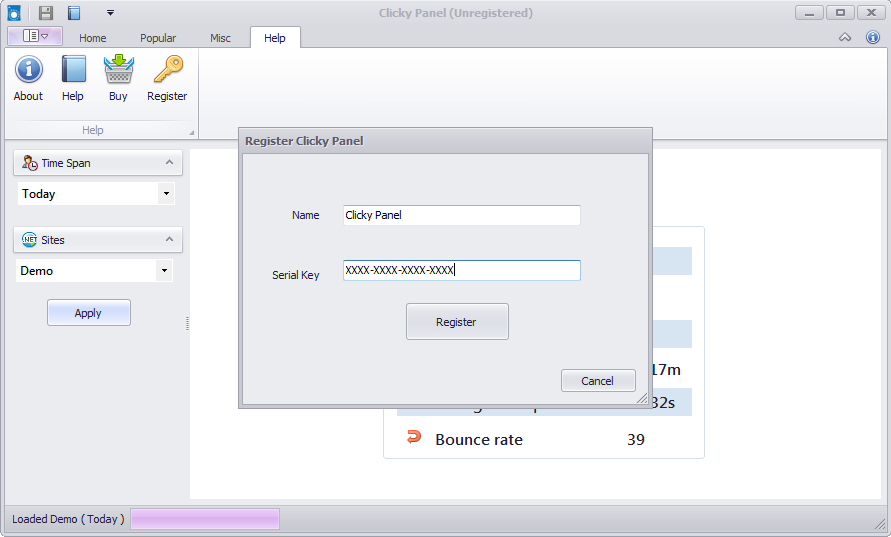Open the About information icon

click(28, 69)
